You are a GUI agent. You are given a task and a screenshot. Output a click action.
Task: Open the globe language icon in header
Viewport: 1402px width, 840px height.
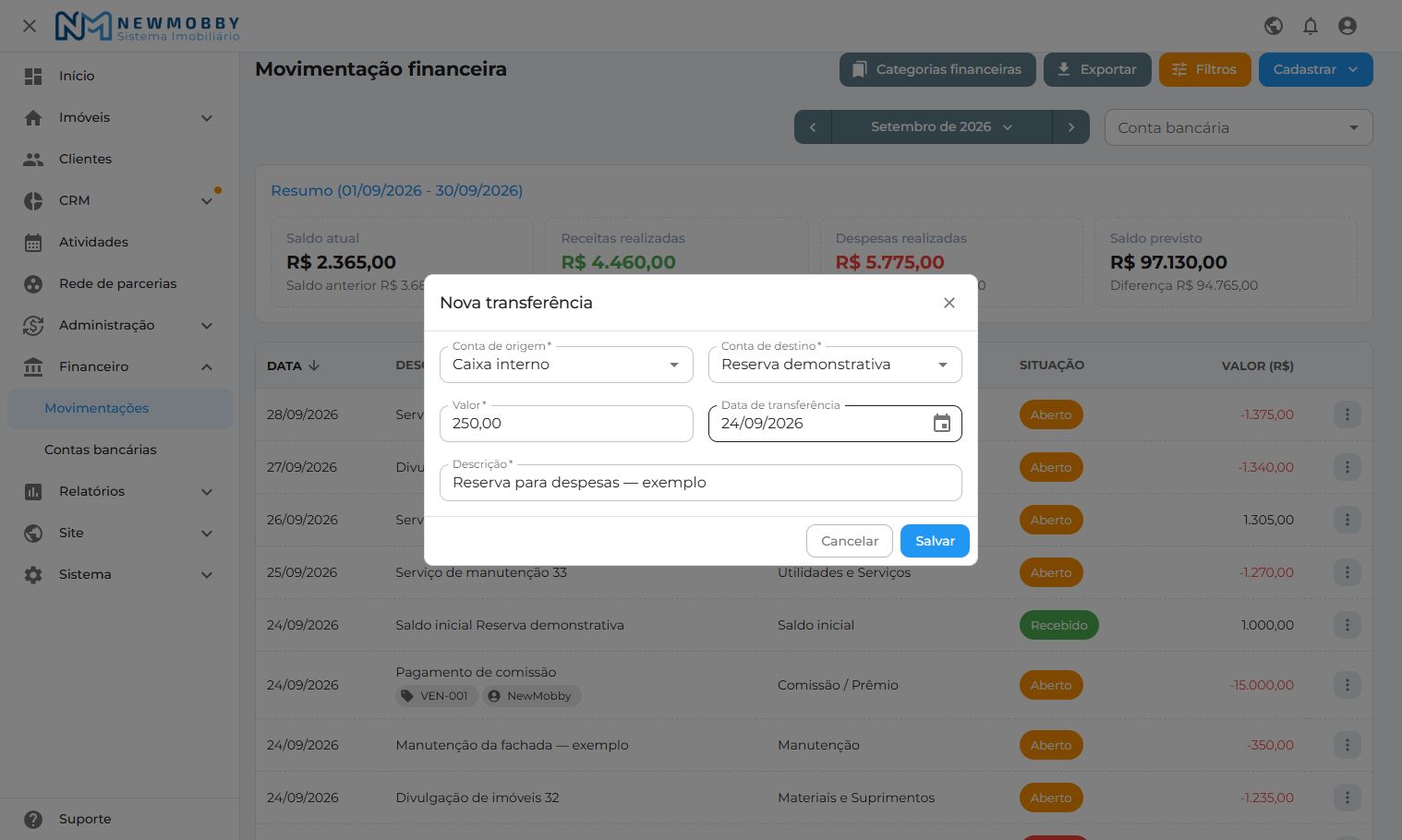click(1273, 26)
